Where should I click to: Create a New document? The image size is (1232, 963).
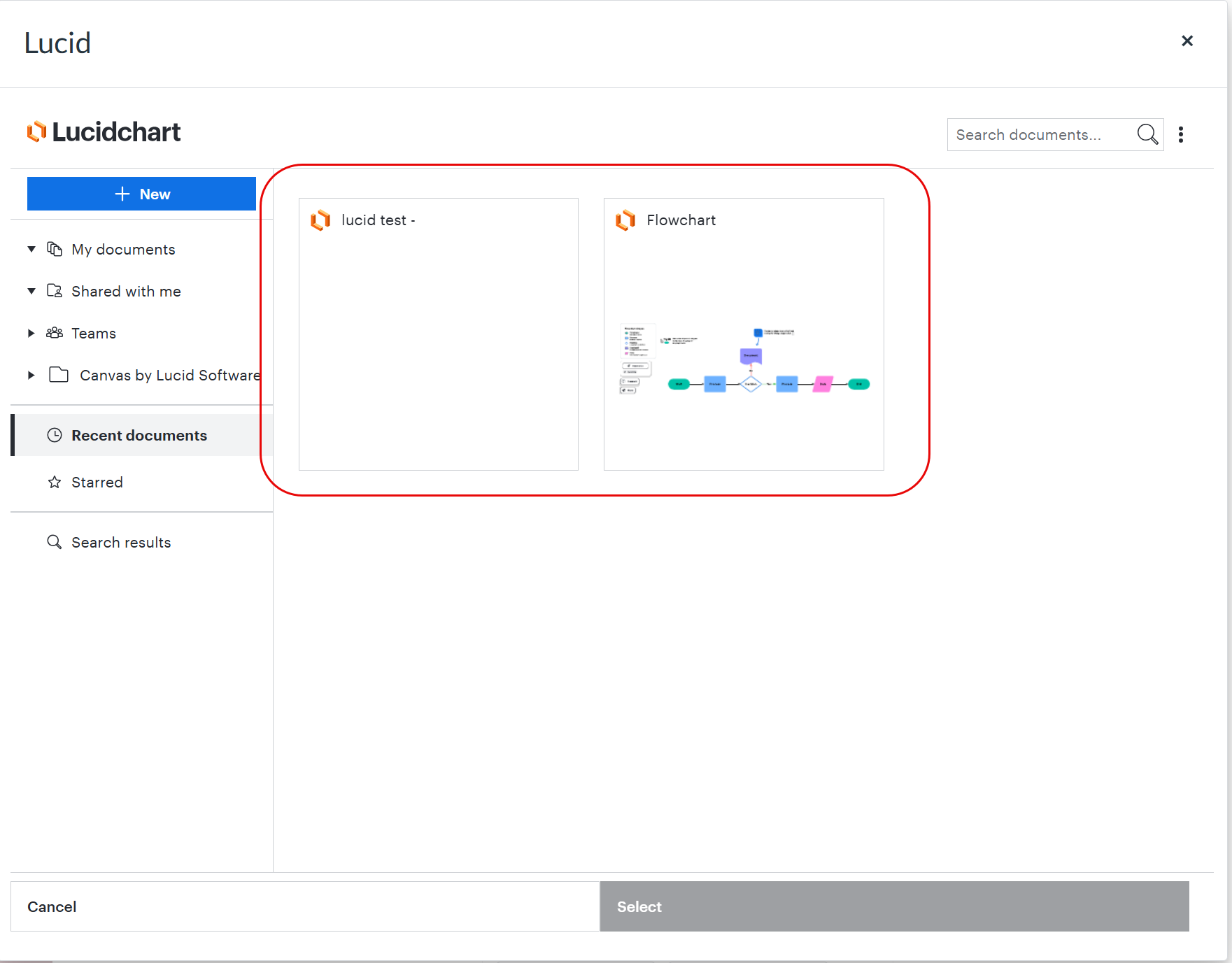click(x=141, y=194)
